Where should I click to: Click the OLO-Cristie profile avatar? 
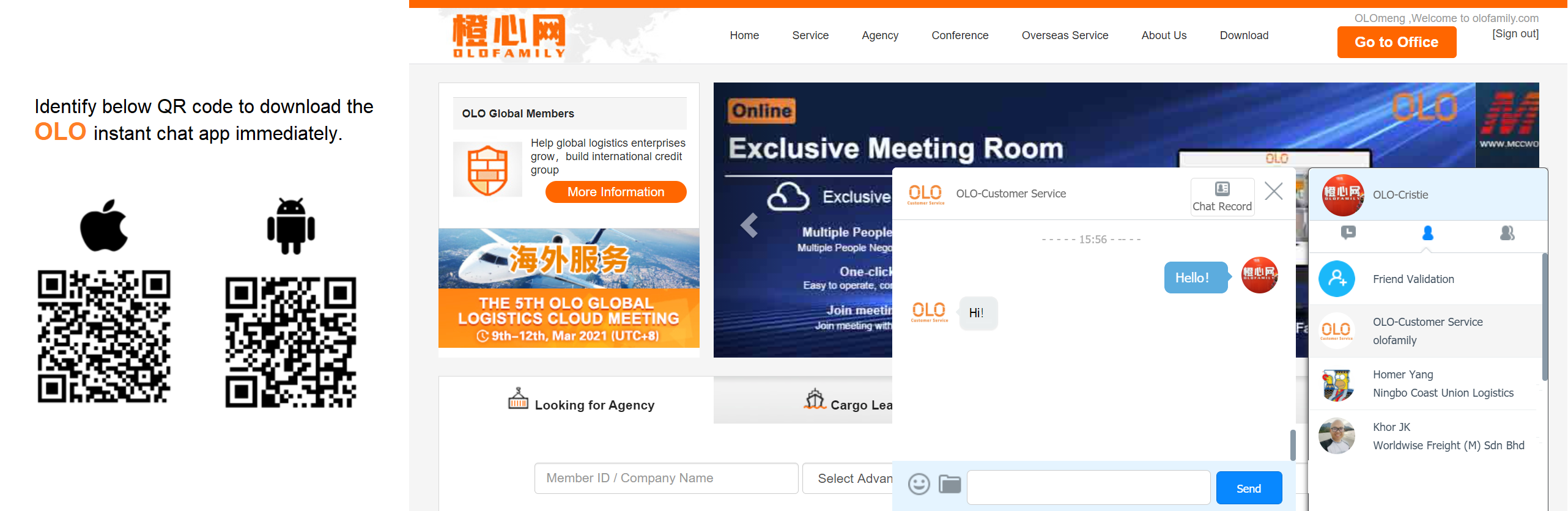point(1343,195)
